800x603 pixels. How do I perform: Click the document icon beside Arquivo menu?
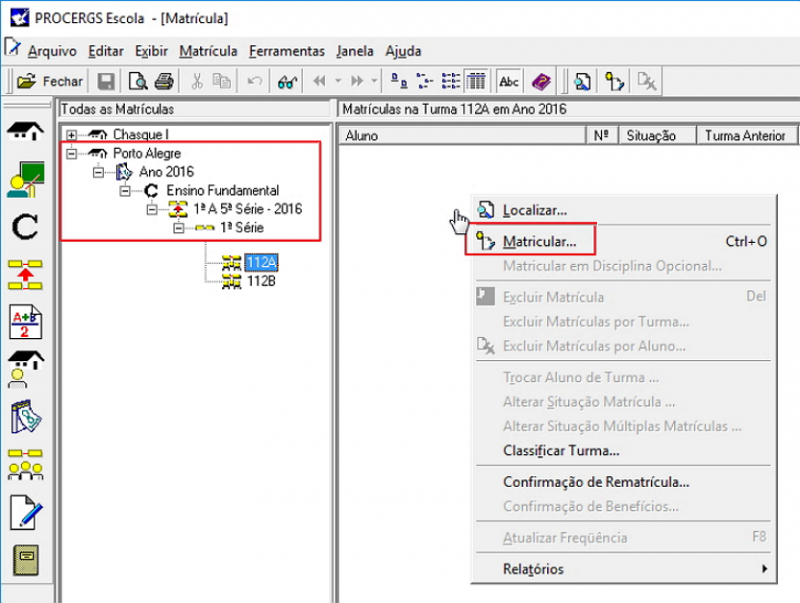(12, 48)
